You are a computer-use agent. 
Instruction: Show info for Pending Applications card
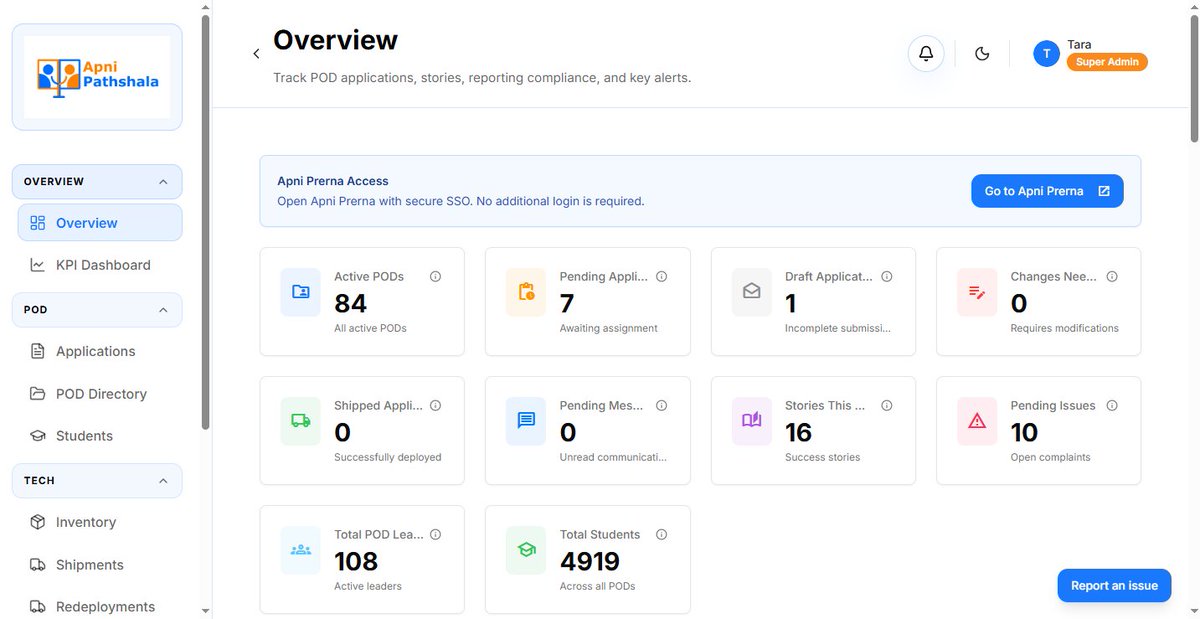(x=661, y=277)
